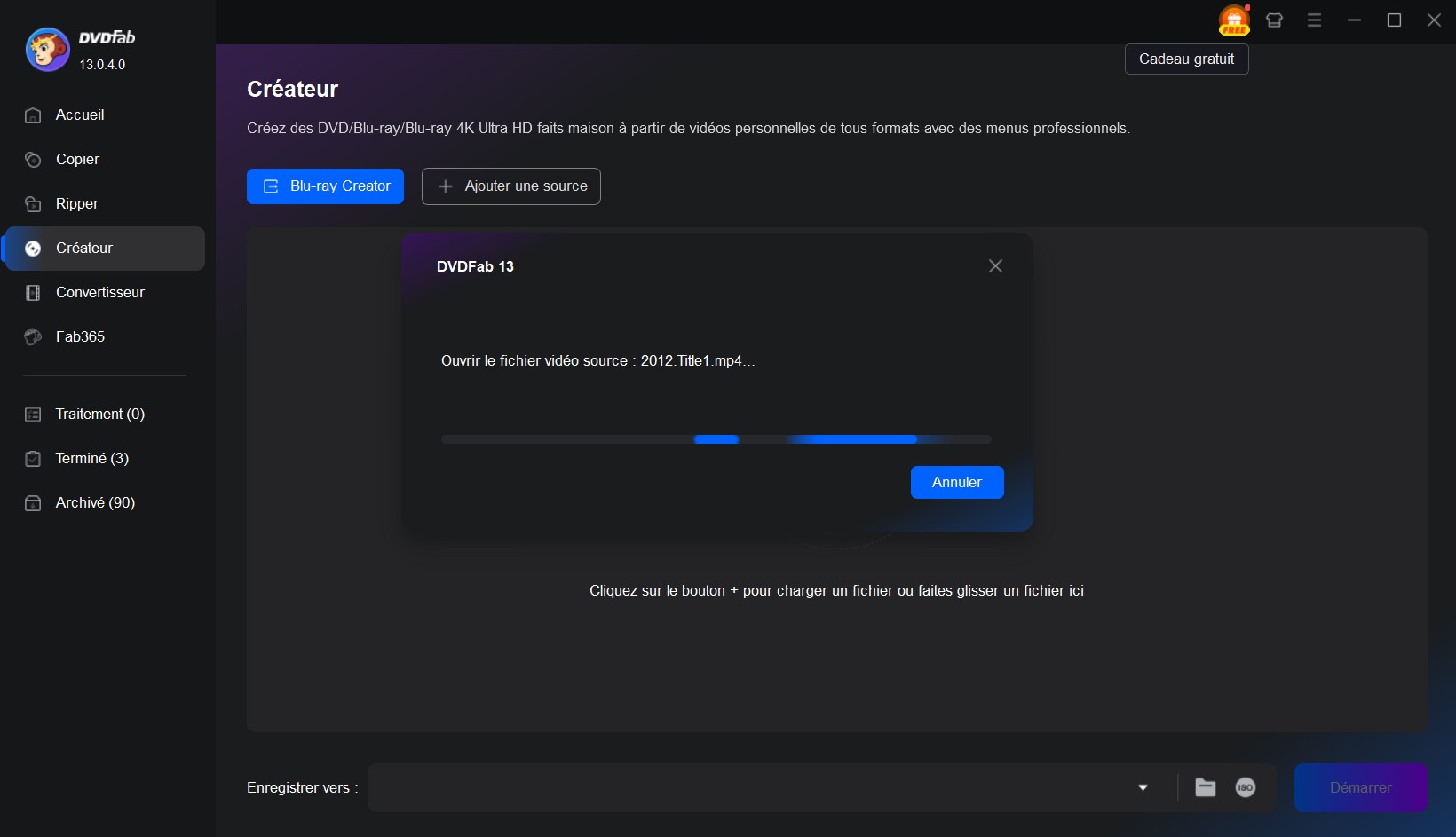Open the skin/theme shirt icon
This screenshot has width=1456, height=837.
1274,20
